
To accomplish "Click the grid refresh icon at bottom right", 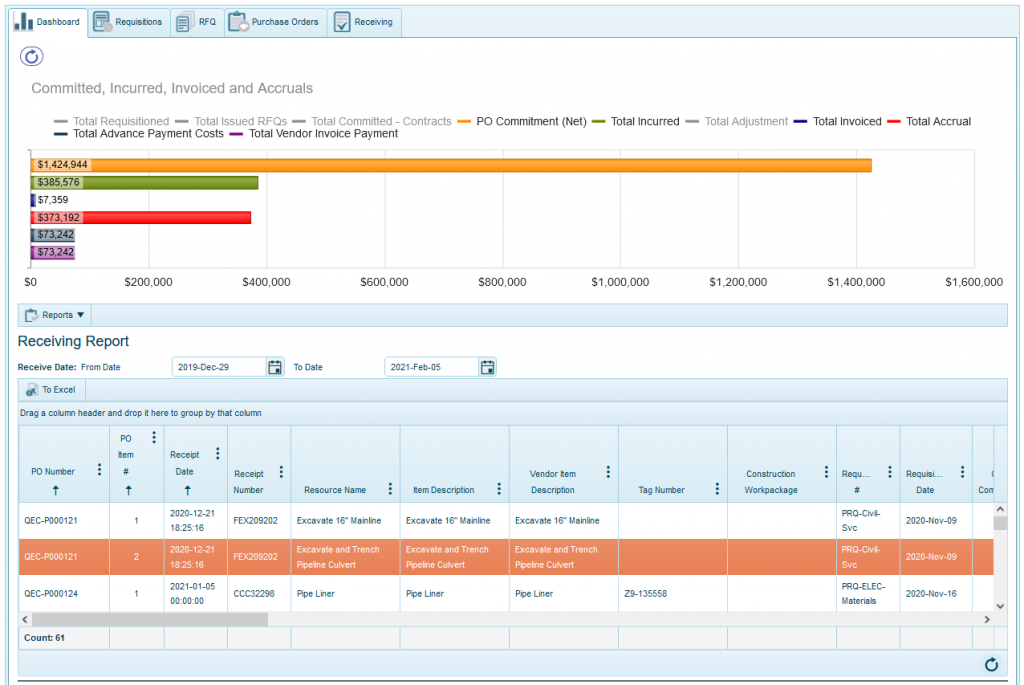I will (x=991, y=664).
